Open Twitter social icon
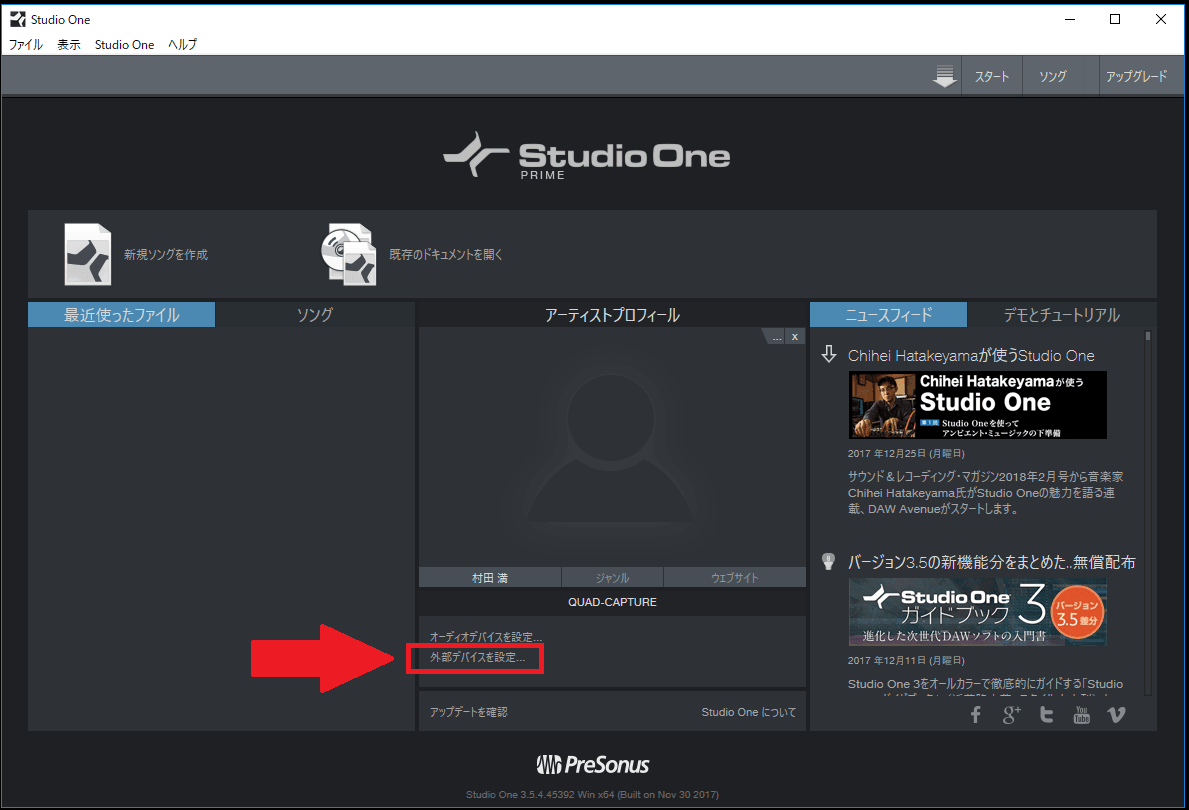Image resolution: width=1189 pixels, height=810 pixels. pos(1046,714)
